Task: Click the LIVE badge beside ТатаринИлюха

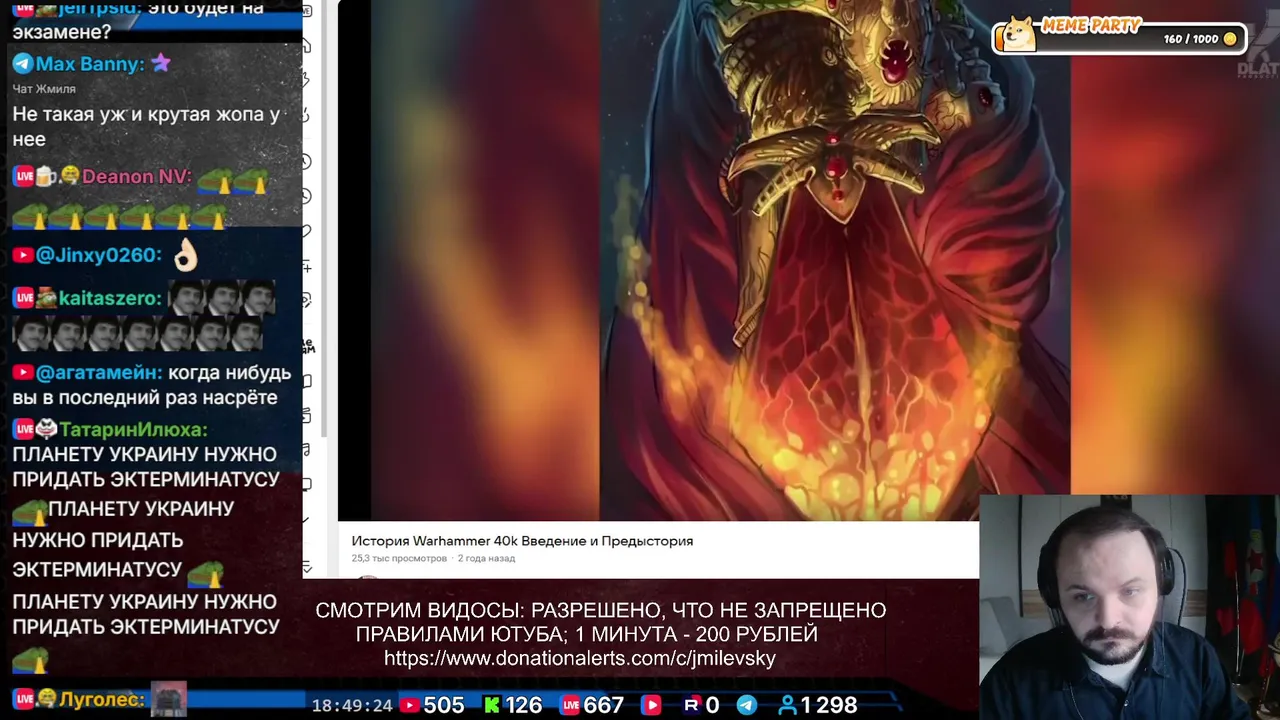Action: coord(23,429)
